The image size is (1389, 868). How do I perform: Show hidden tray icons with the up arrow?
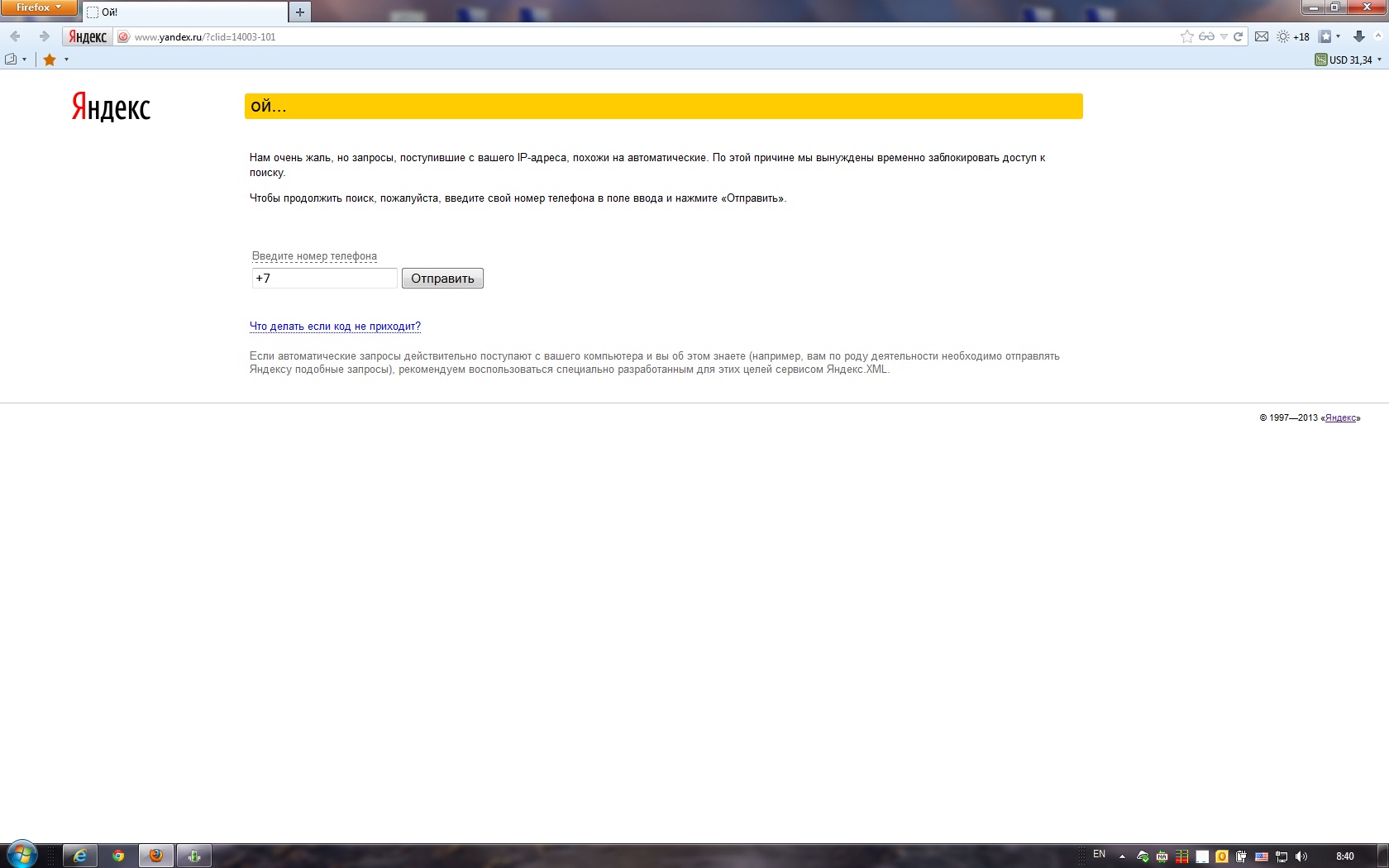tap(1122, 856)
